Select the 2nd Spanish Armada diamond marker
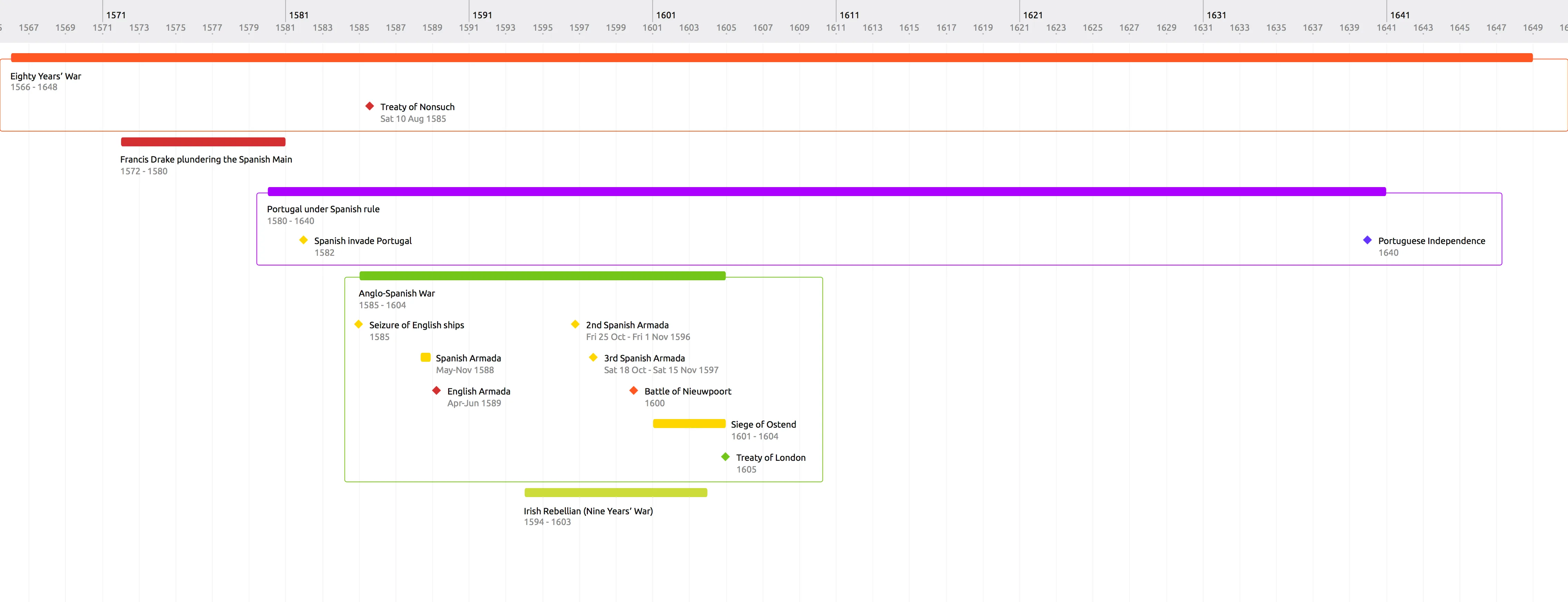This screenshot has height=602, width=1568. click(x=575, y=324)
